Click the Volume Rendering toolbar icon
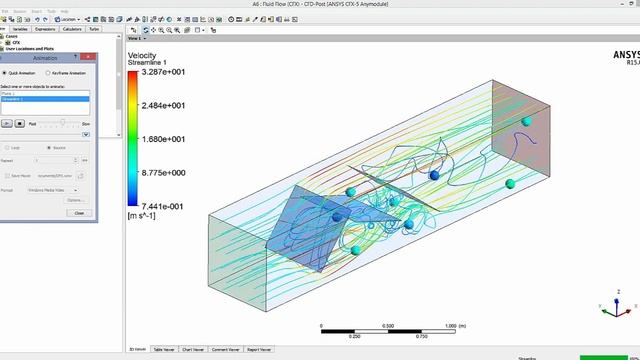Viewport: 640px width, 360px height. 119,19
